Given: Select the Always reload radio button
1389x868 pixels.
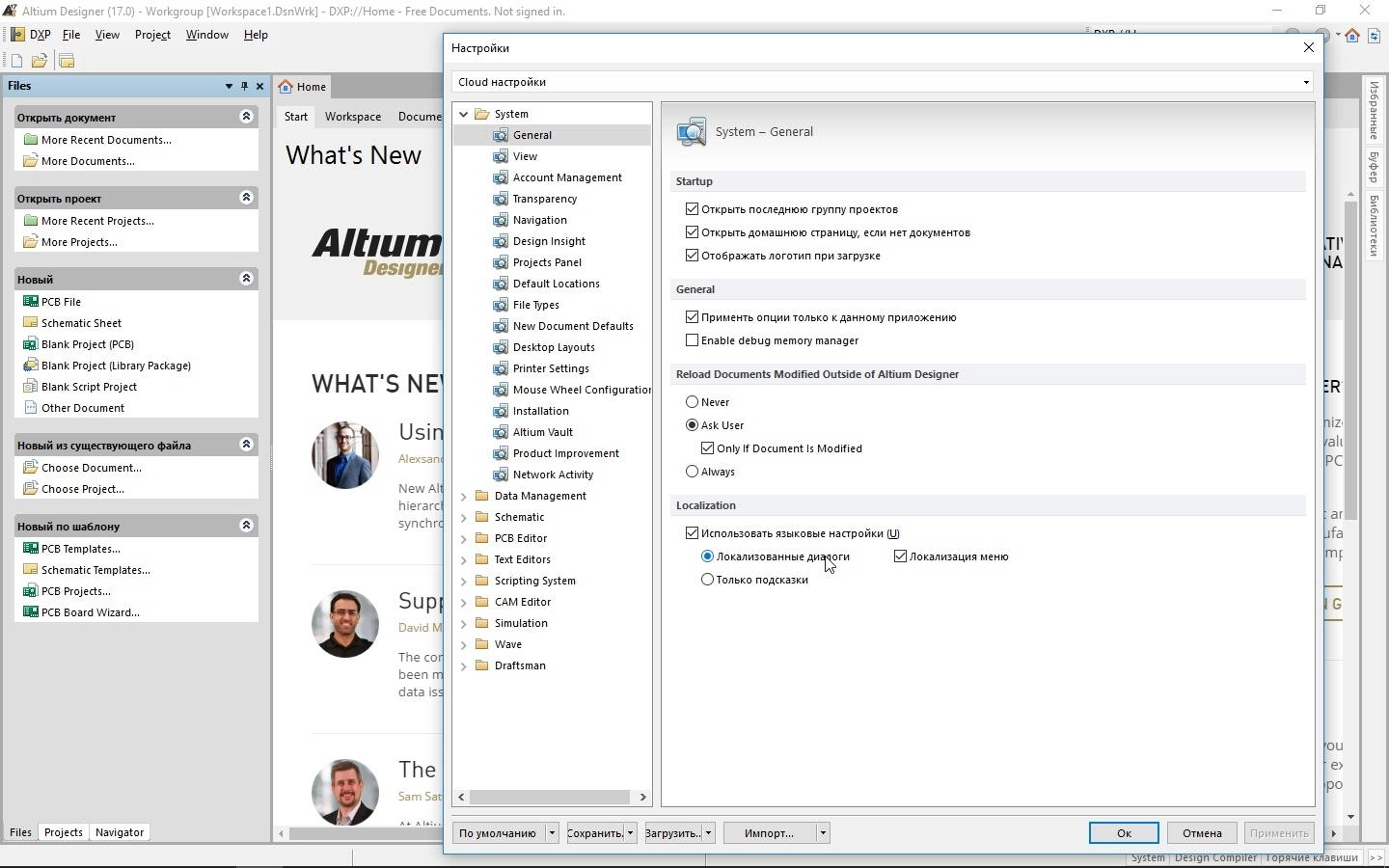Looking at the screenshot, I should pyautogui.click(x=692, y=472).
